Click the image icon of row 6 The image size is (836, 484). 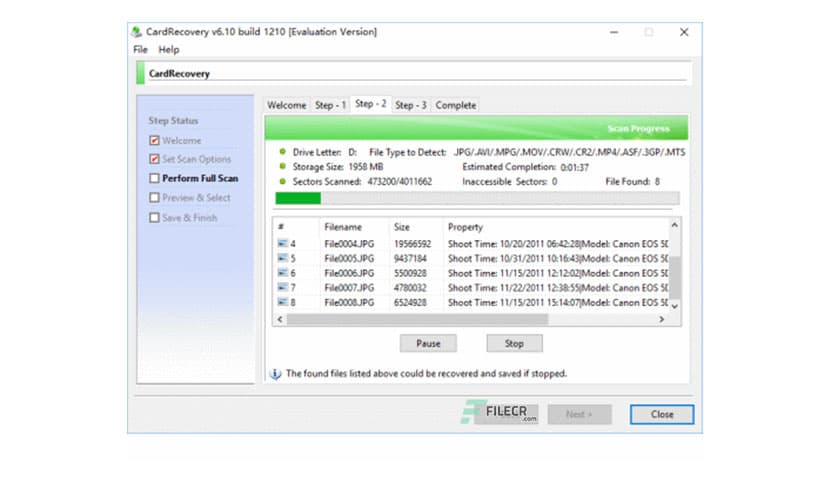pyautogui.click(x=282, y=272)
